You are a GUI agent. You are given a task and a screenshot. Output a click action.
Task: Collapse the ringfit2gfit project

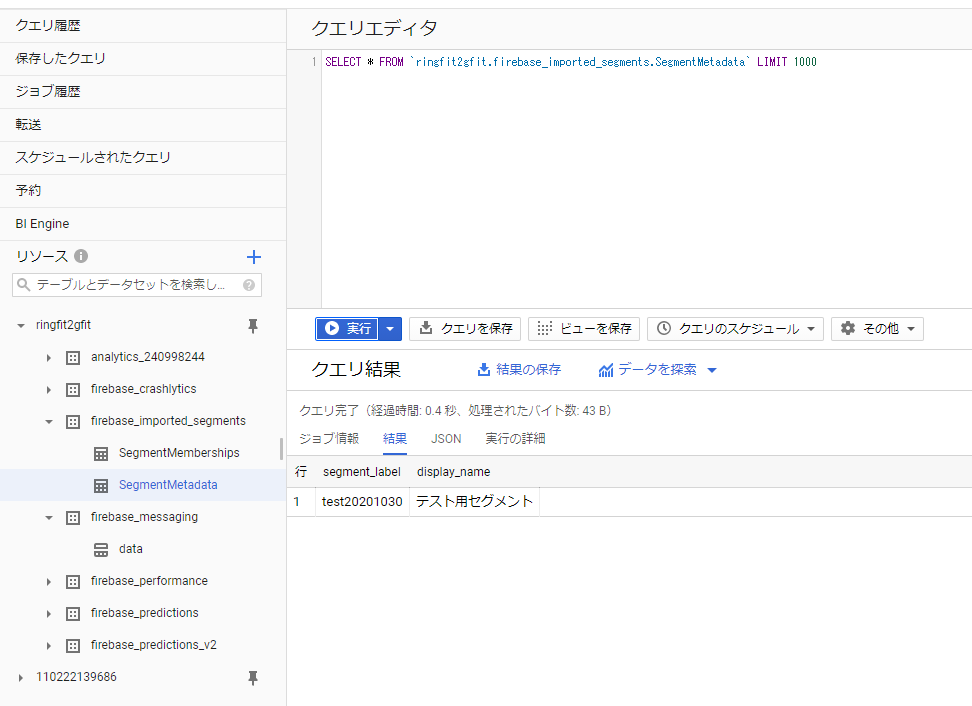[x=21, y=325]
